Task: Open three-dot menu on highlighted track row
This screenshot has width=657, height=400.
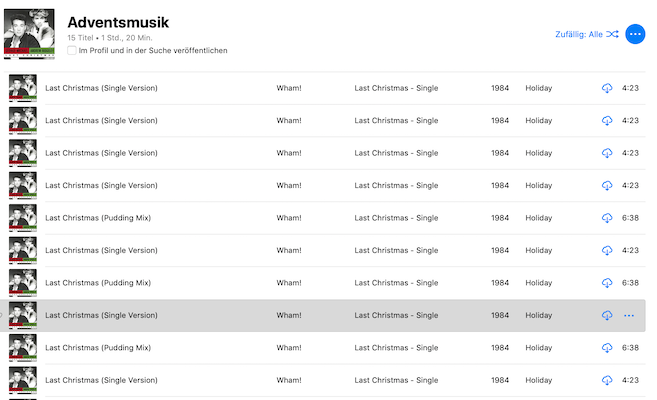Action: (629, 315)
